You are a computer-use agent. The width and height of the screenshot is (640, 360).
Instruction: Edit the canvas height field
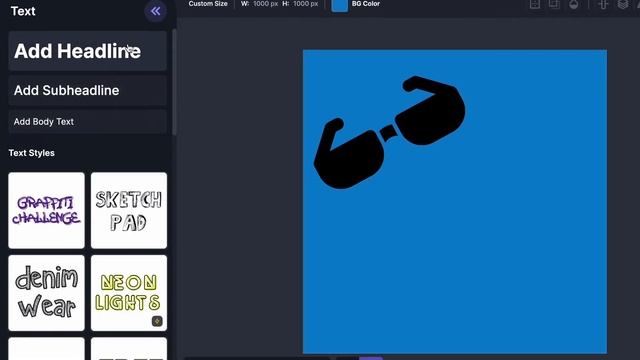pos(305,4)
